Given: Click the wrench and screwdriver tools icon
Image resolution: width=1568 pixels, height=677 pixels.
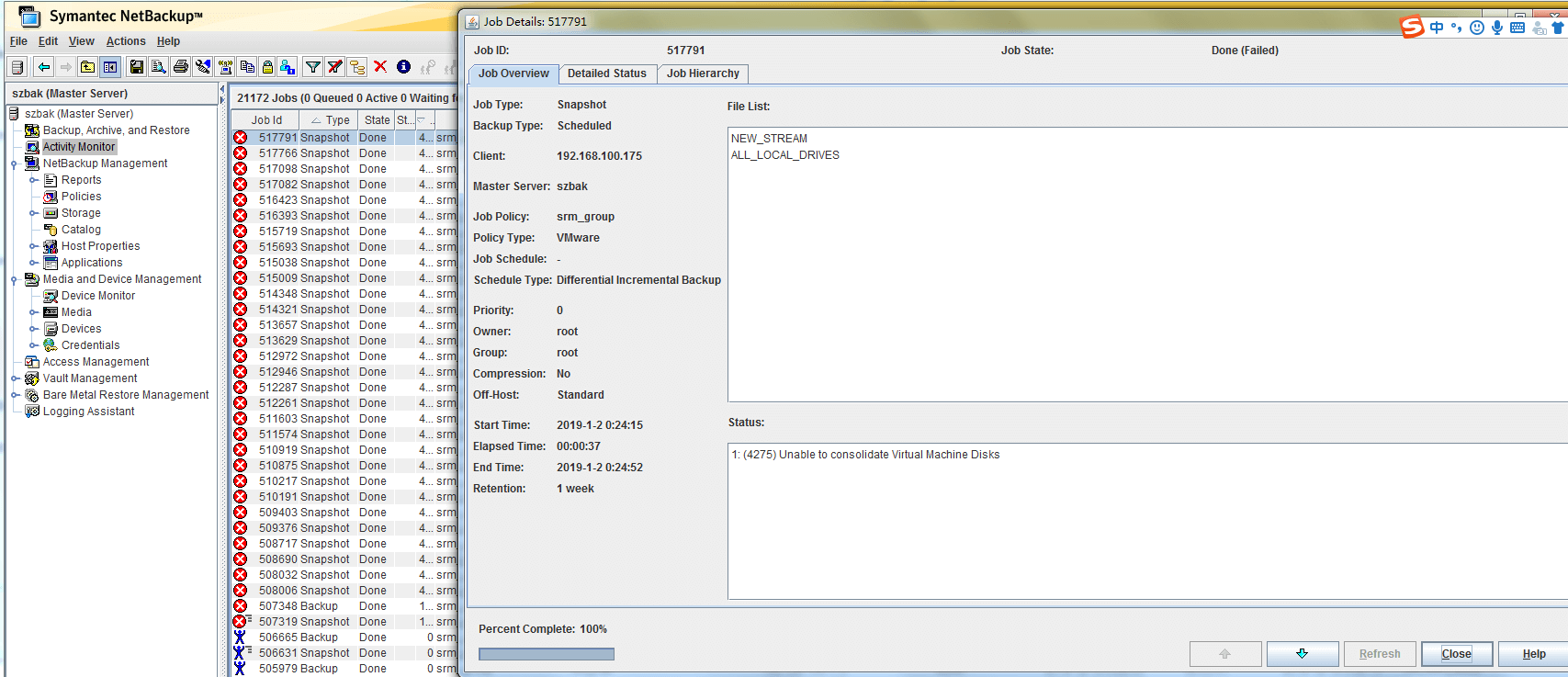Looking at the screenshot, I should [203, 67].
